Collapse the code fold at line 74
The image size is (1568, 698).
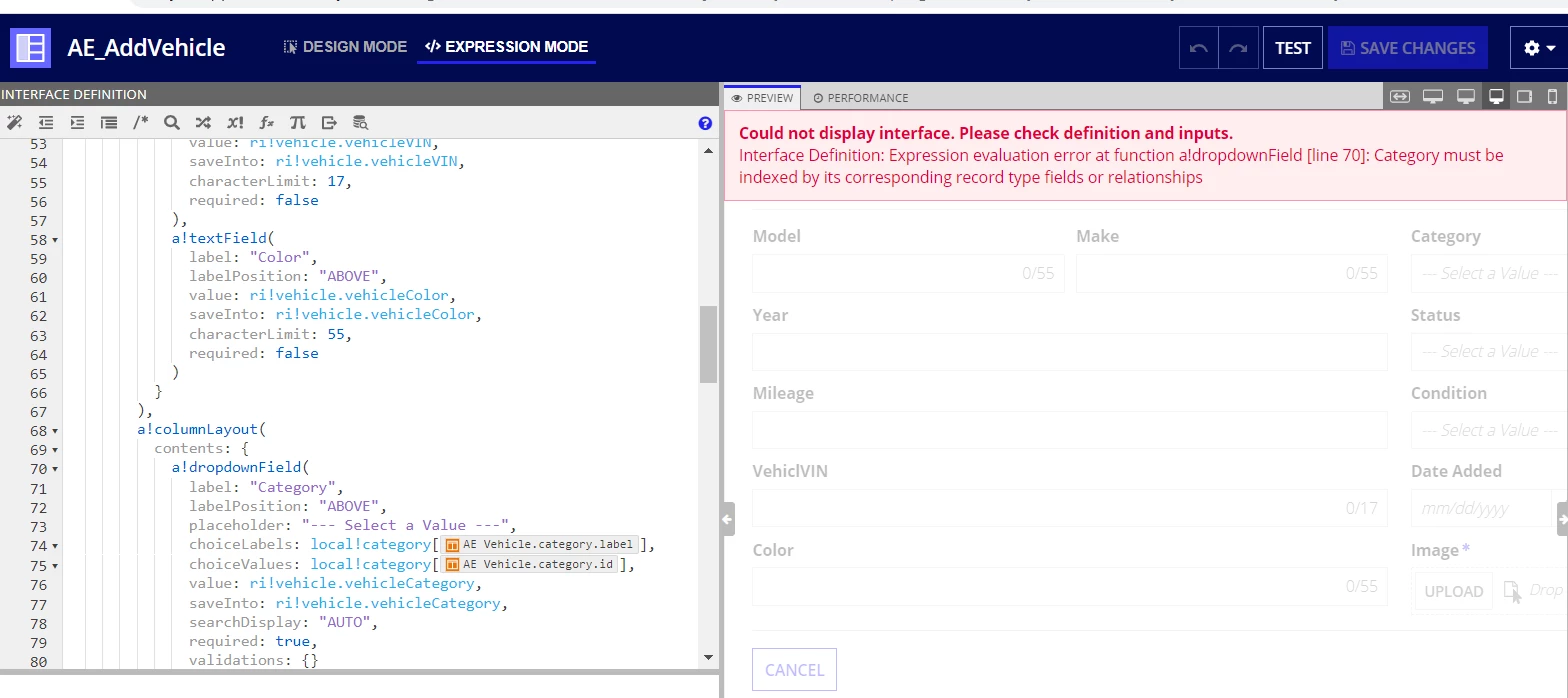(55, 546)
